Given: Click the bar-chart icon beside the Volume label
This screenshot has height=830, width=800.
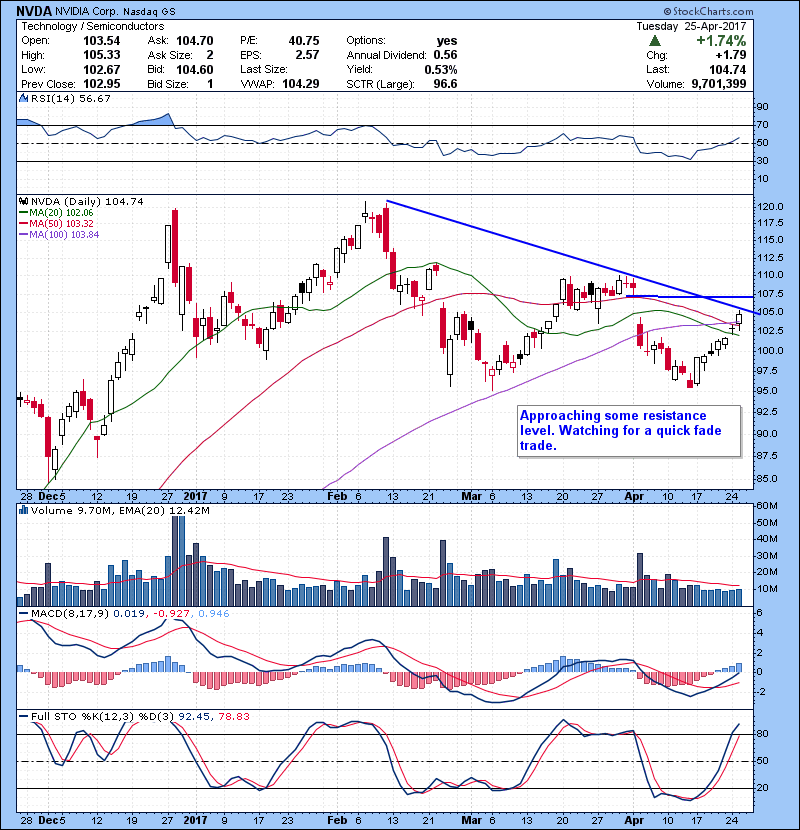Looking at the screenshot, I should pyautogui.click(x=23, y=511).
